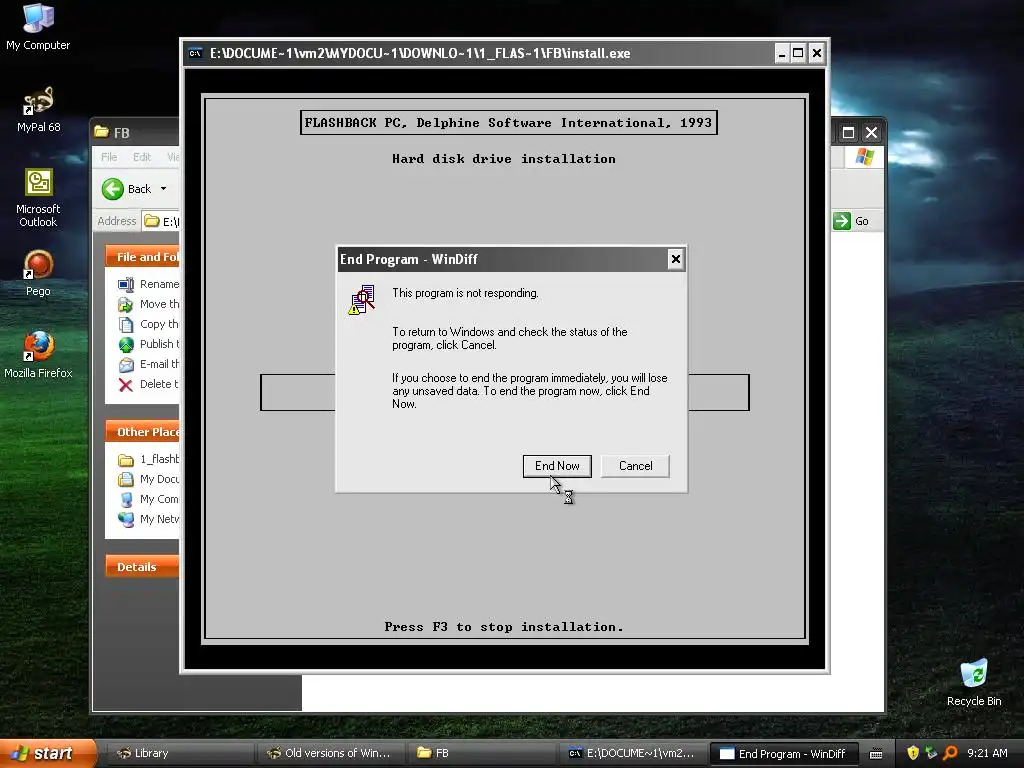Click Back button in FB window

tap(127, 189)
